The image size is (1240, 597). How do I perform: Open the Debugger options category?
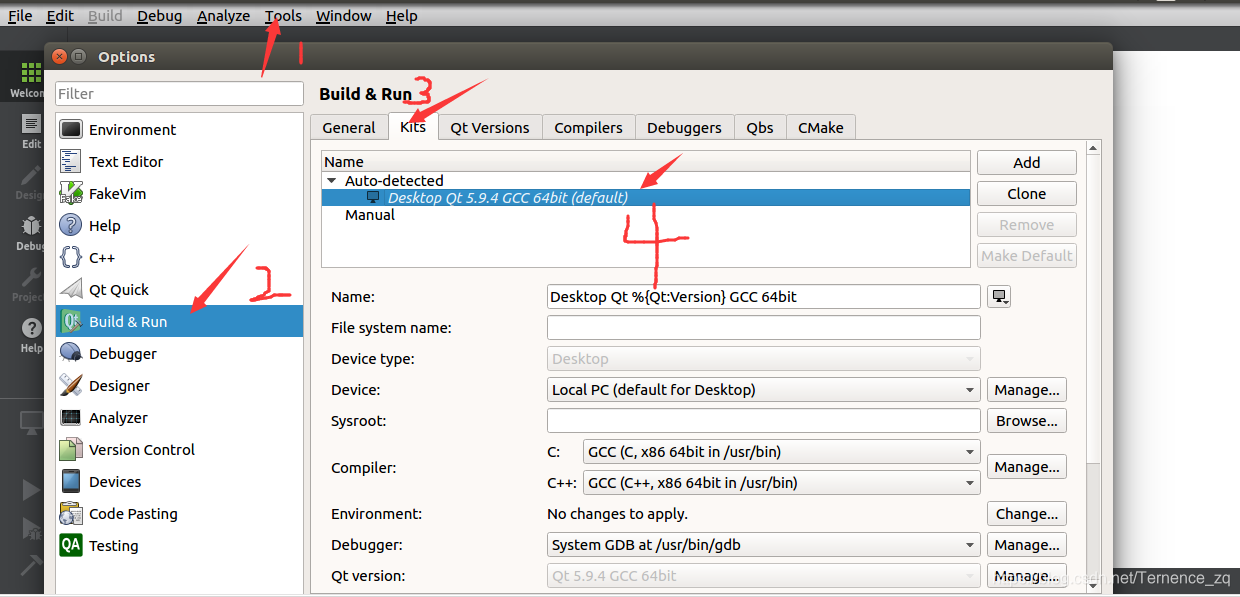point(180,354)
